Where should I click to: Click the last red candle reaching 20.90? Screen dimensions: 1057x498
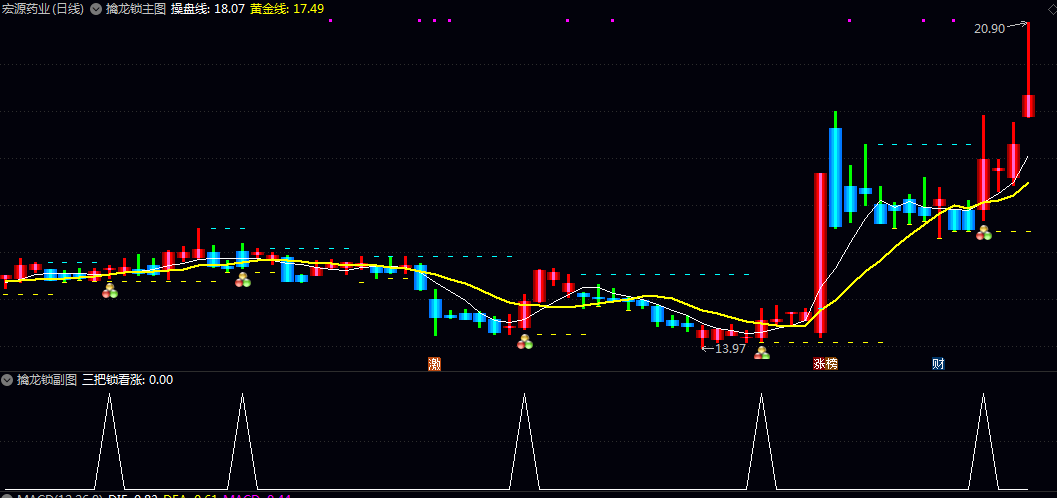click(1028, 106)
